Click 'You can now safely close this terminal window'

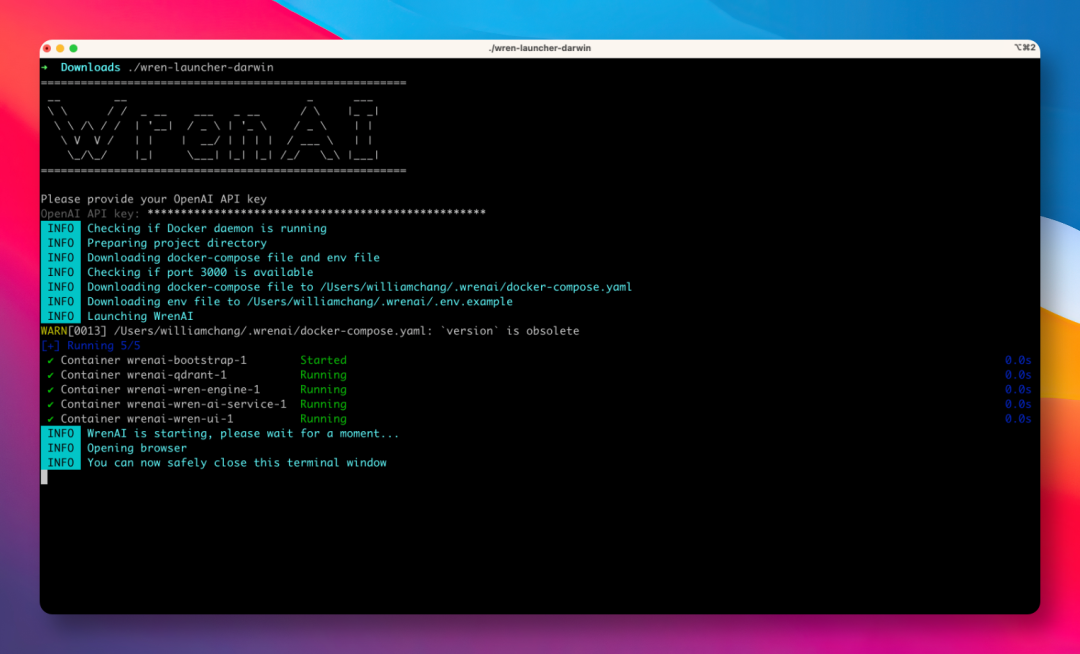tap(236, 463)
